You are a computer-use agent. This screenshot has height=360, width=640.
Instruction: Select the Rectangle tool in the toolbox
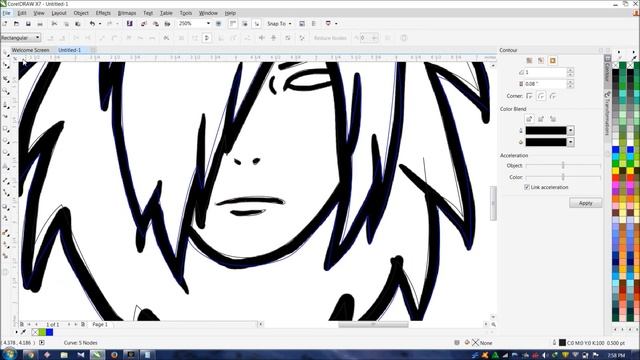pyautogui.click(x=6, y=129)
